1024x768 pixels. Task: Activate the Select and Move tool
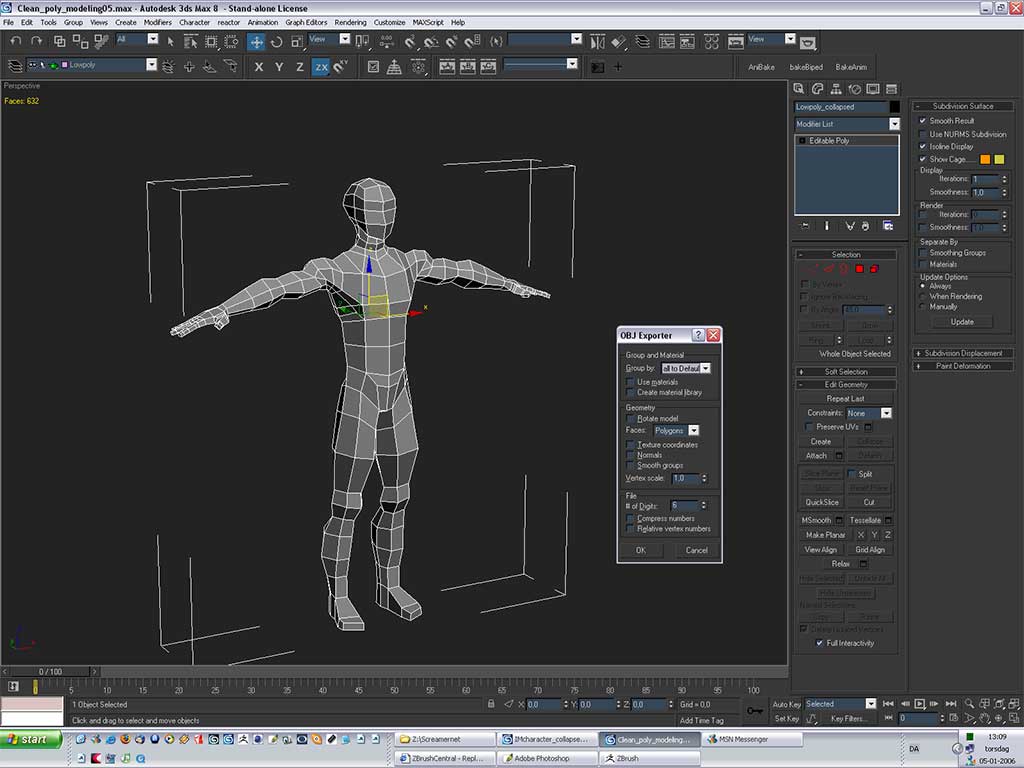click(256, 42)
